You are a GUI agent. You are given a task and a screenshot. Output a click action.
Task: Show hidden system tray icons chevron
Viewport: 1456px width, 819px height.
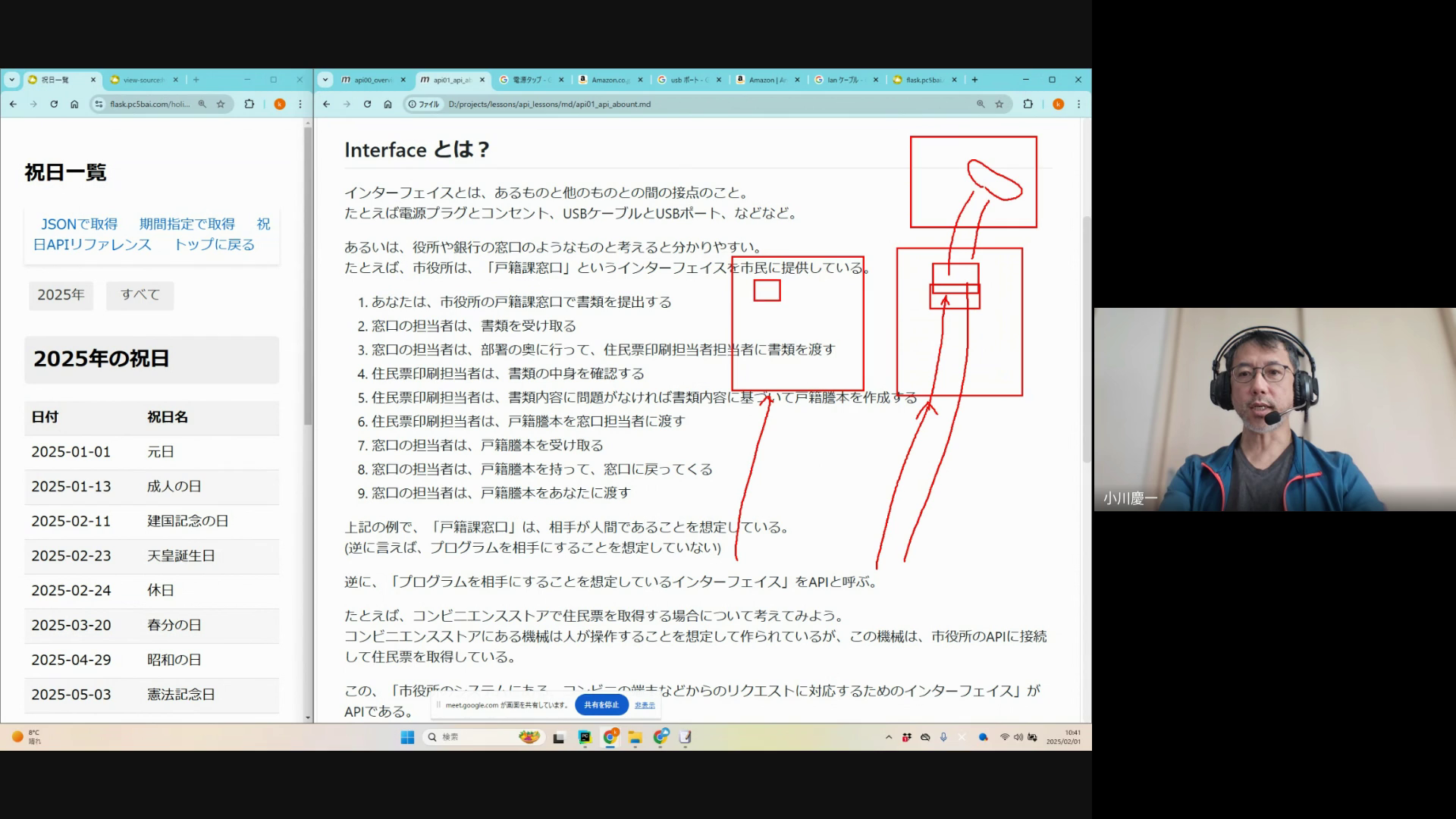pyautogui.click(x=889, y=737)
